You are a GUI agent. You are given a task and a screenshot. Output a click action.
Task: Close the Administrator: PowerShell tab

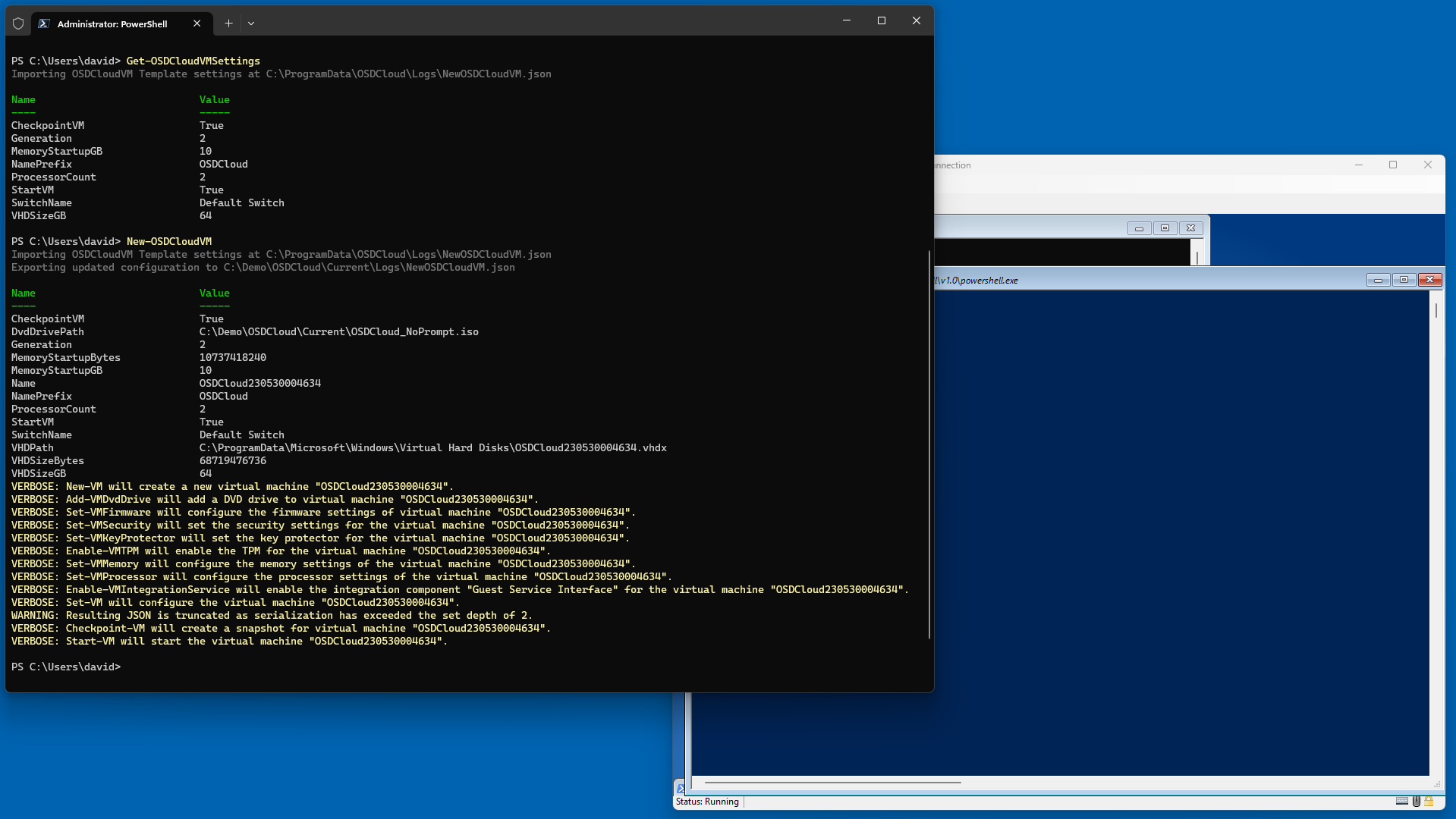(197, 24)
